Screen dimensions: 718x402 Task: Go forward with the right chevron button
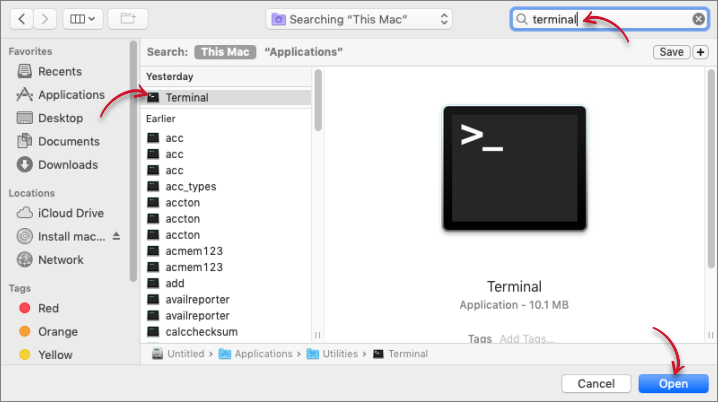(x=45, y=19)
